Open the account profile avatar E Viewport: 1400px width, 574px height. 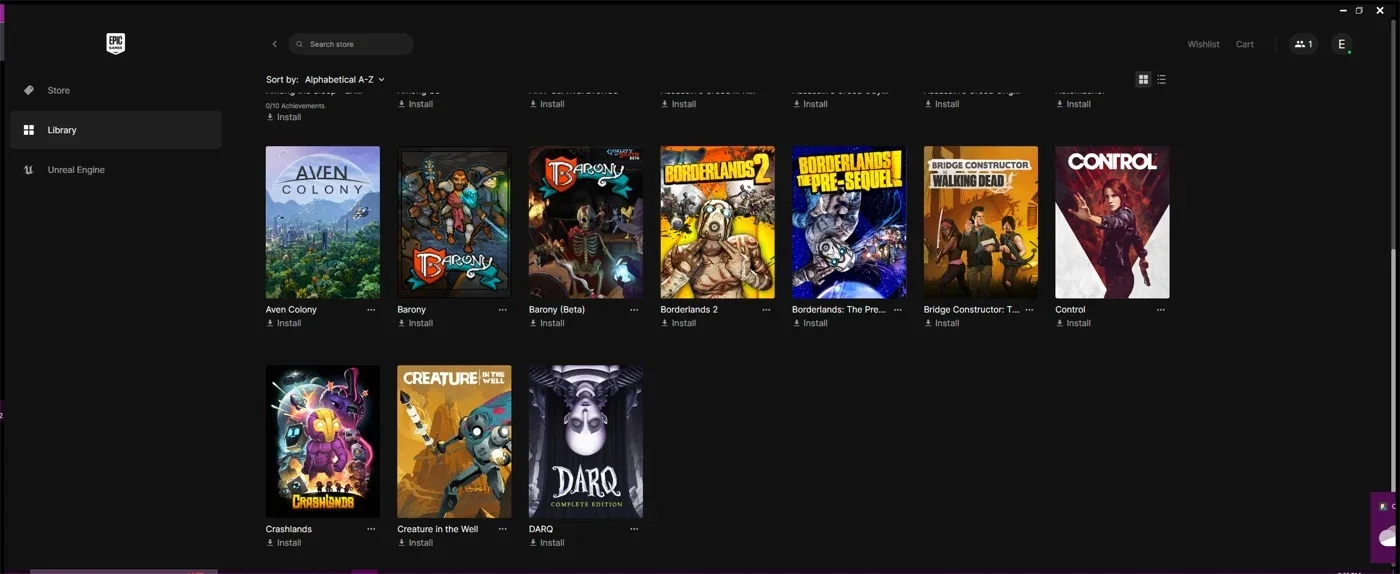coord(1342,44)
